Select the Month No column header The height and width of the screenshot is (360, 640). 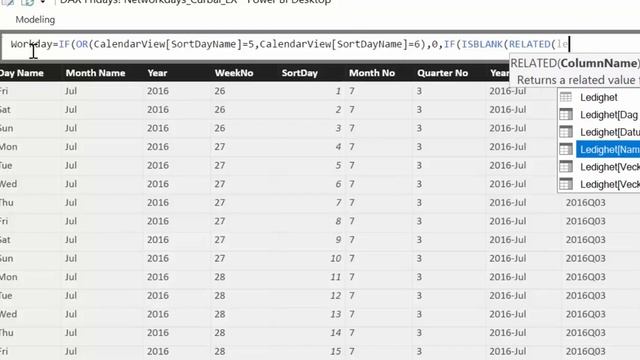(372, 73)
